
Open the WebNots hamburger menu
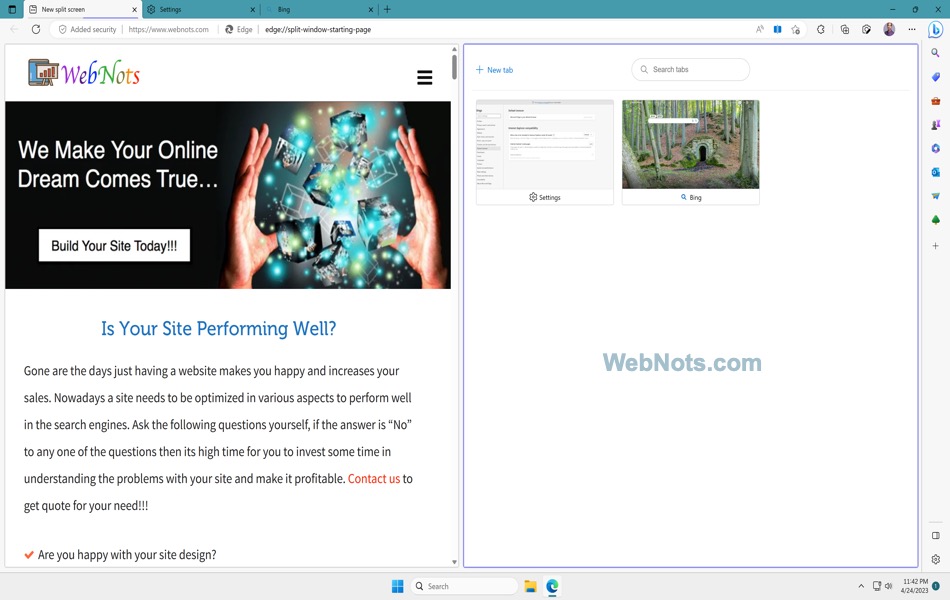click(x=425, y=75)
